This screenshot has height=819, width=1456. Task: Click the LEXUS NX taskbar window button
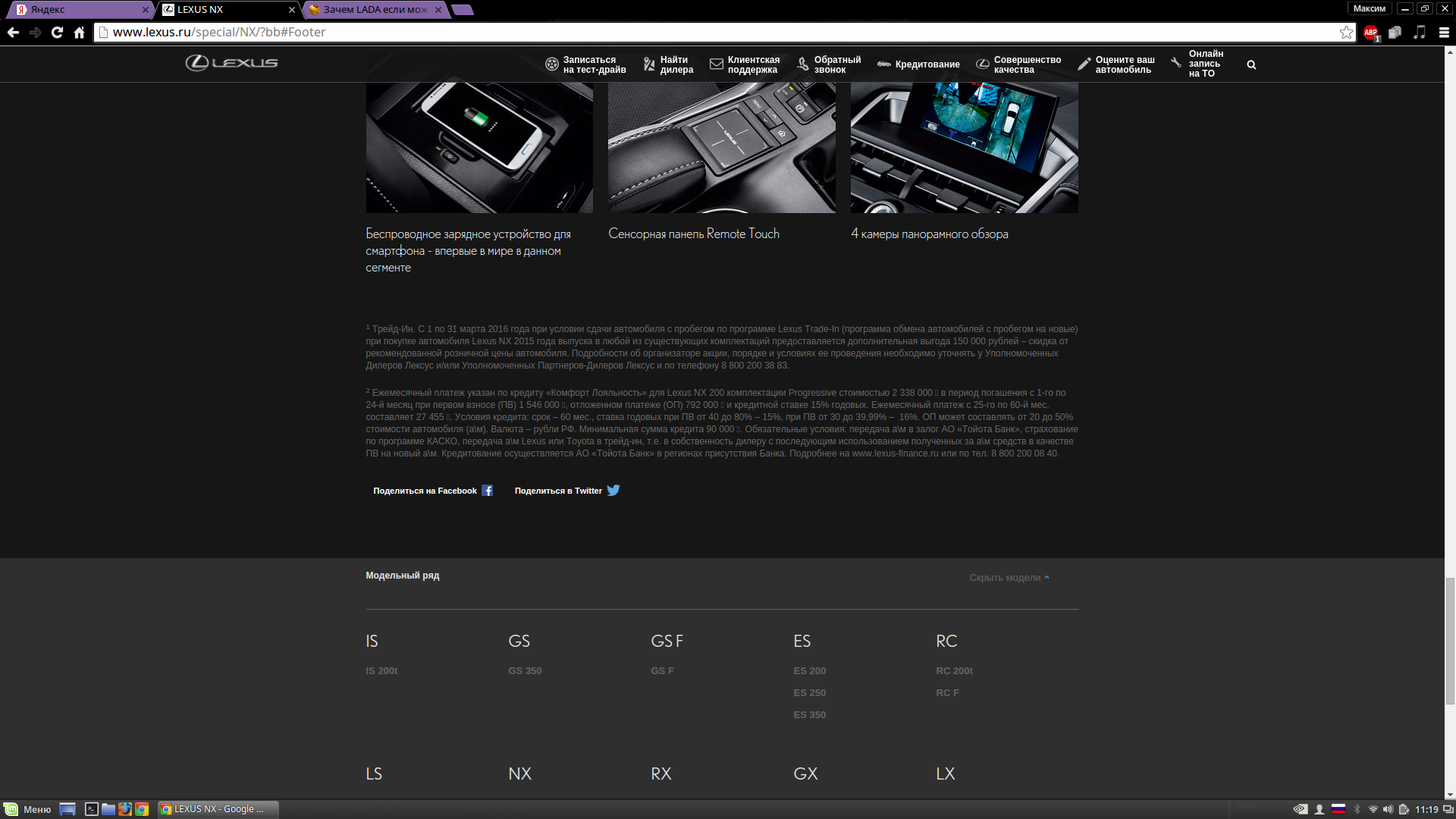[218, 809]
